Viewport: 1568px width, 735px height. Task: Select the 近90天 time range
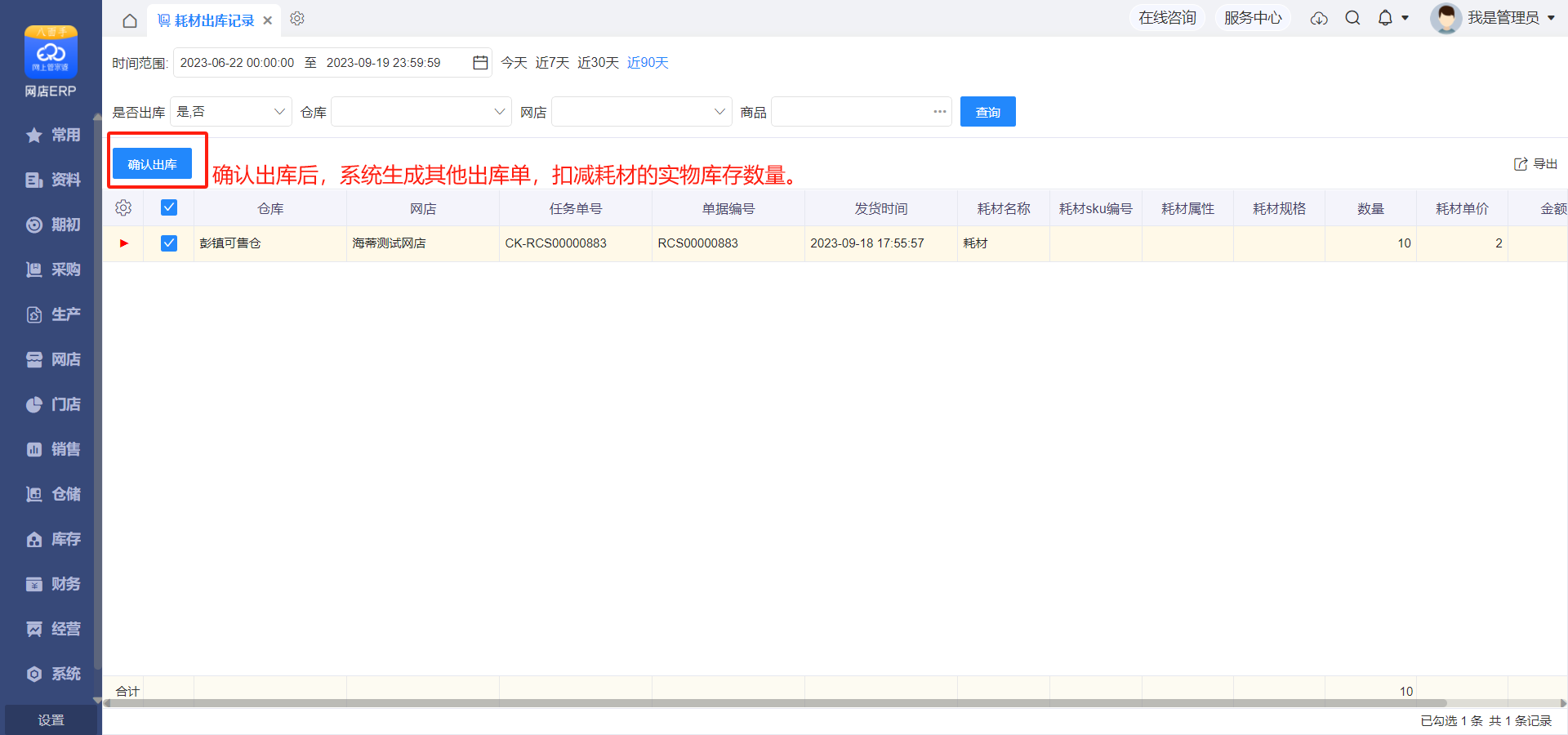(x=648, y=63)
